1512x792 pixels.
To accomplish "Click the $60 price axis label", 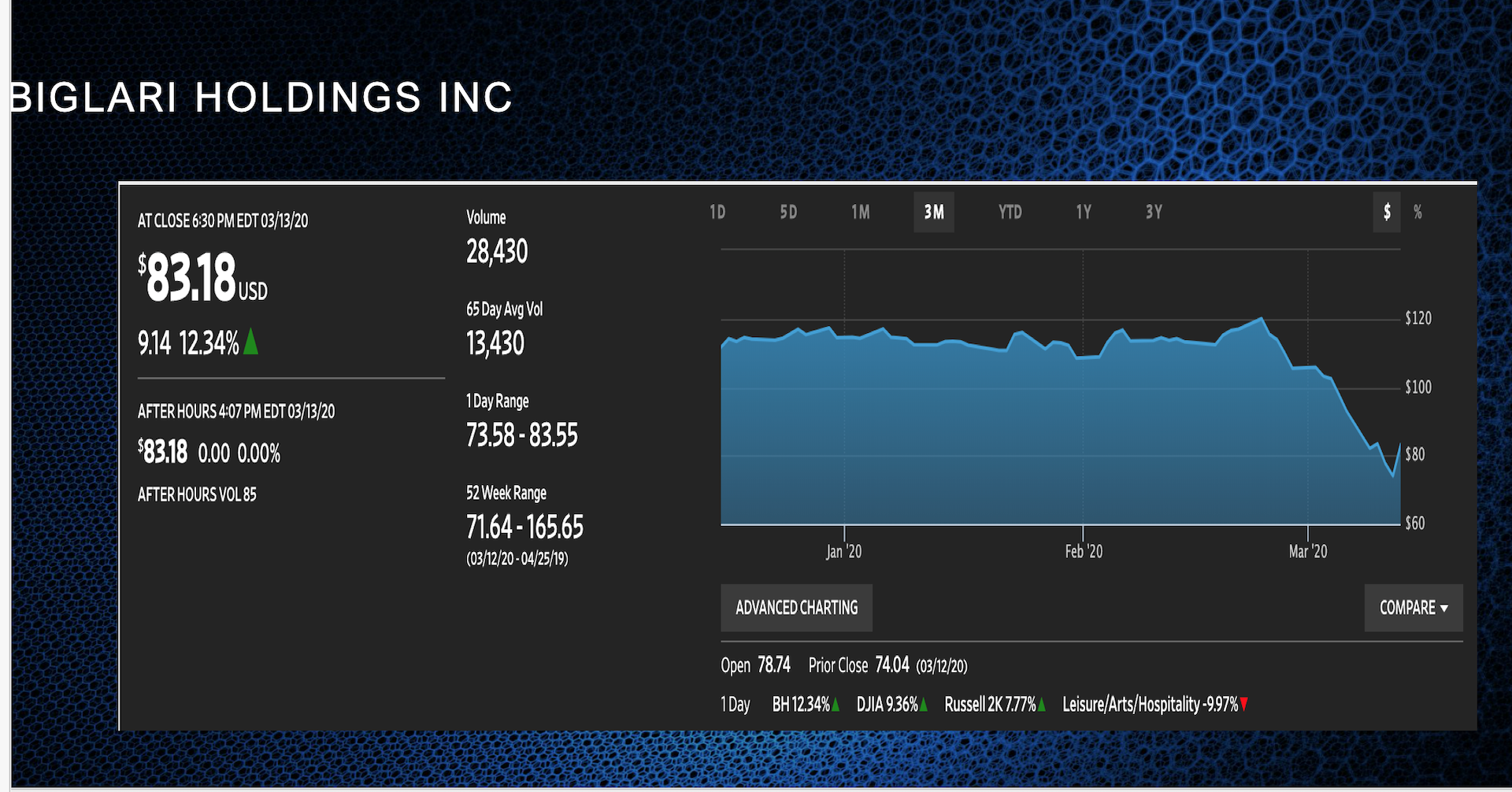I will point(1415,524).
